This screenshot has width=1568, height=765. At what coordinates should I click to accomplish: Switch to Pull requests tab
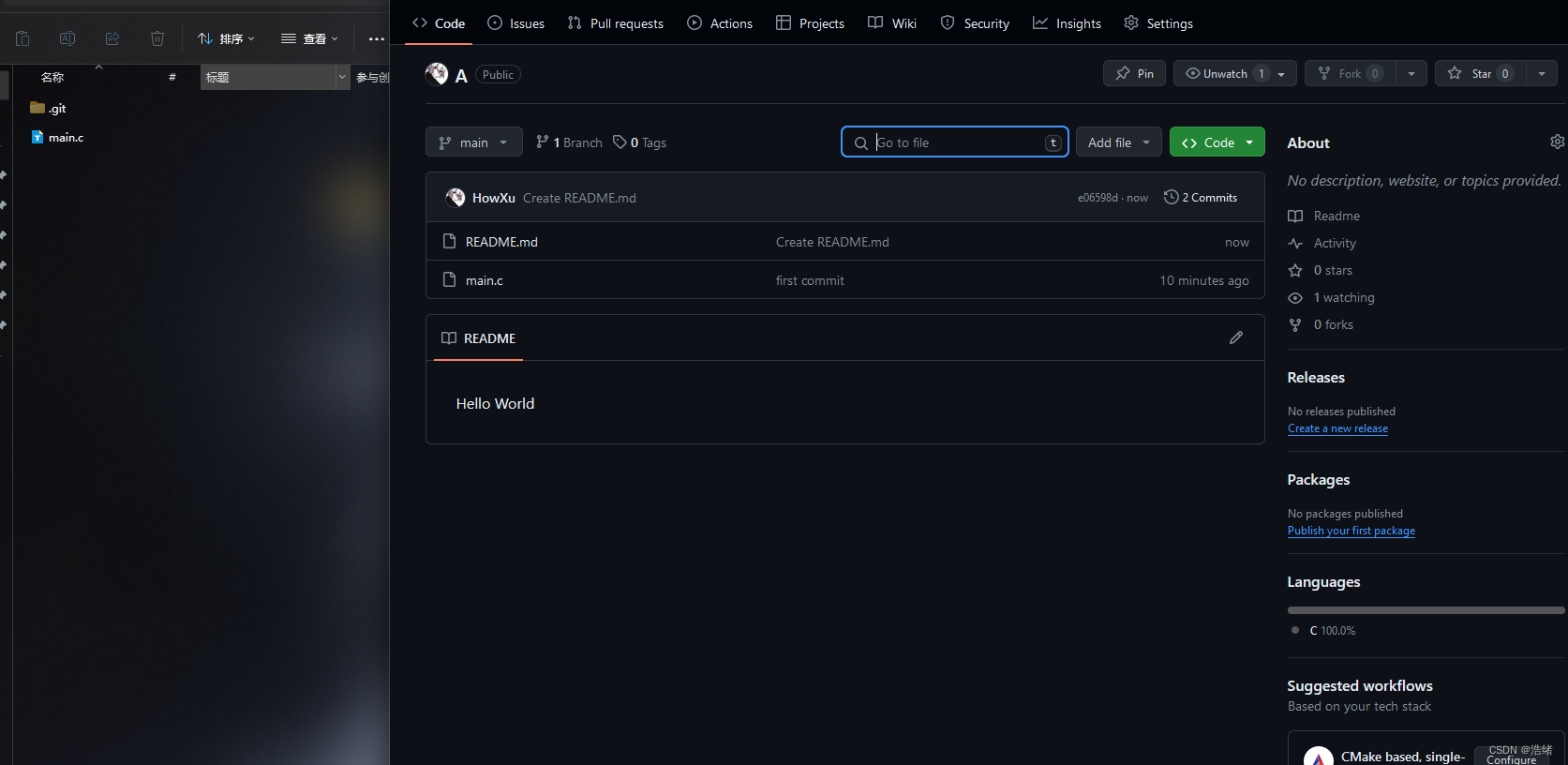(616, 23)
